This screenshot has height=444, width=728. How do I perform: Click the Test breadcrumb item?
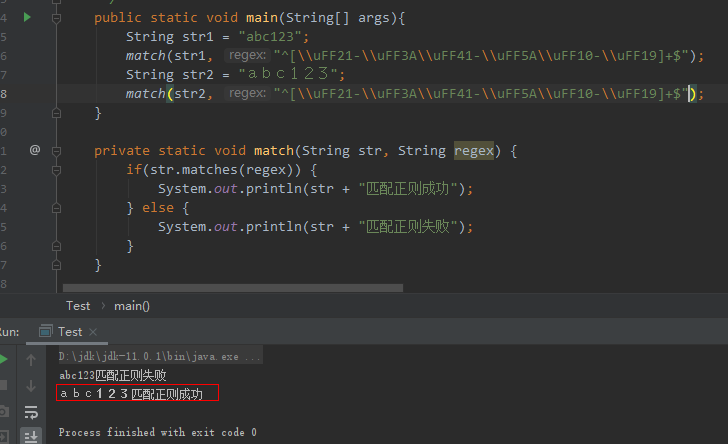pyautogui.click(x=78, y=306)
